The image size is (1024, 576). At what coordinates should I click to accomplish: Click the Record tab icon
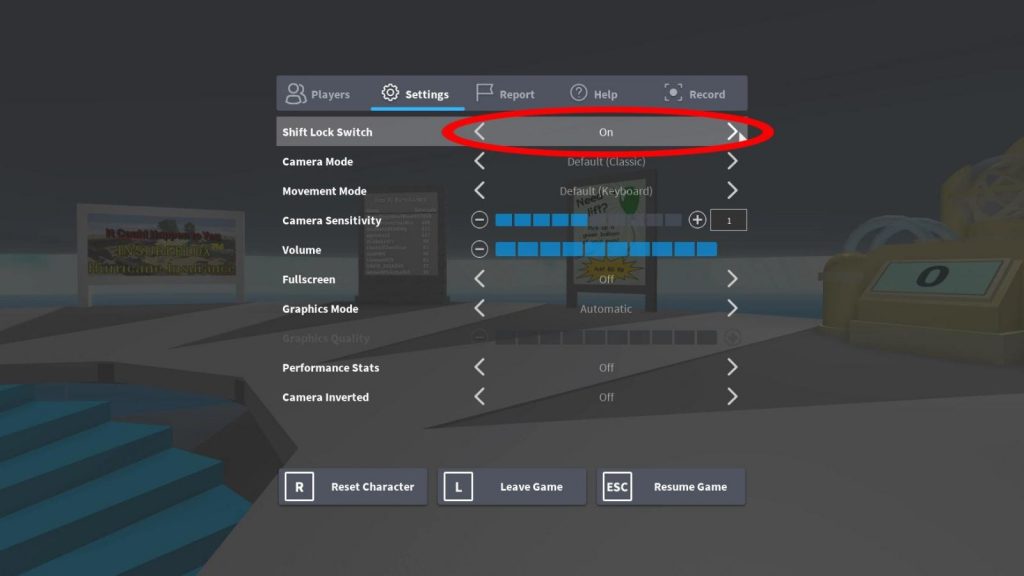click(673, 93)
